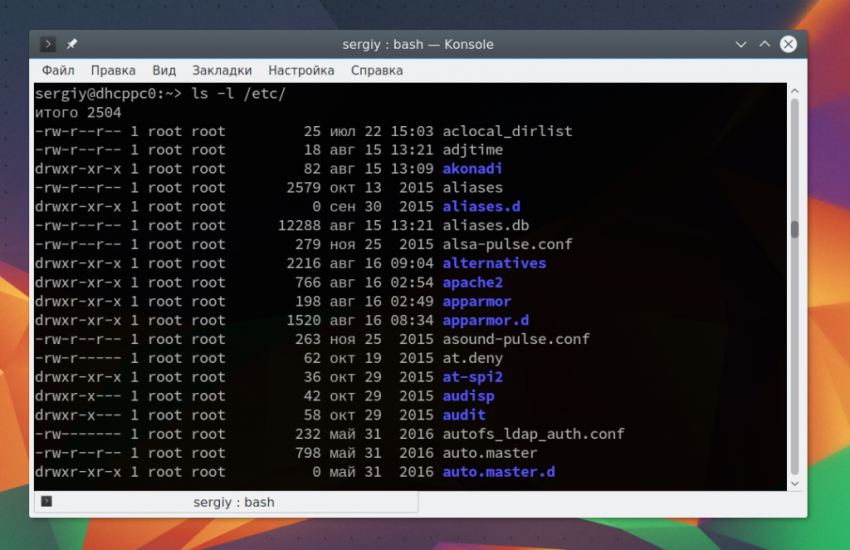Click the alternatives directory name
Screen dimensions: 850x550
tap(494, 263)
